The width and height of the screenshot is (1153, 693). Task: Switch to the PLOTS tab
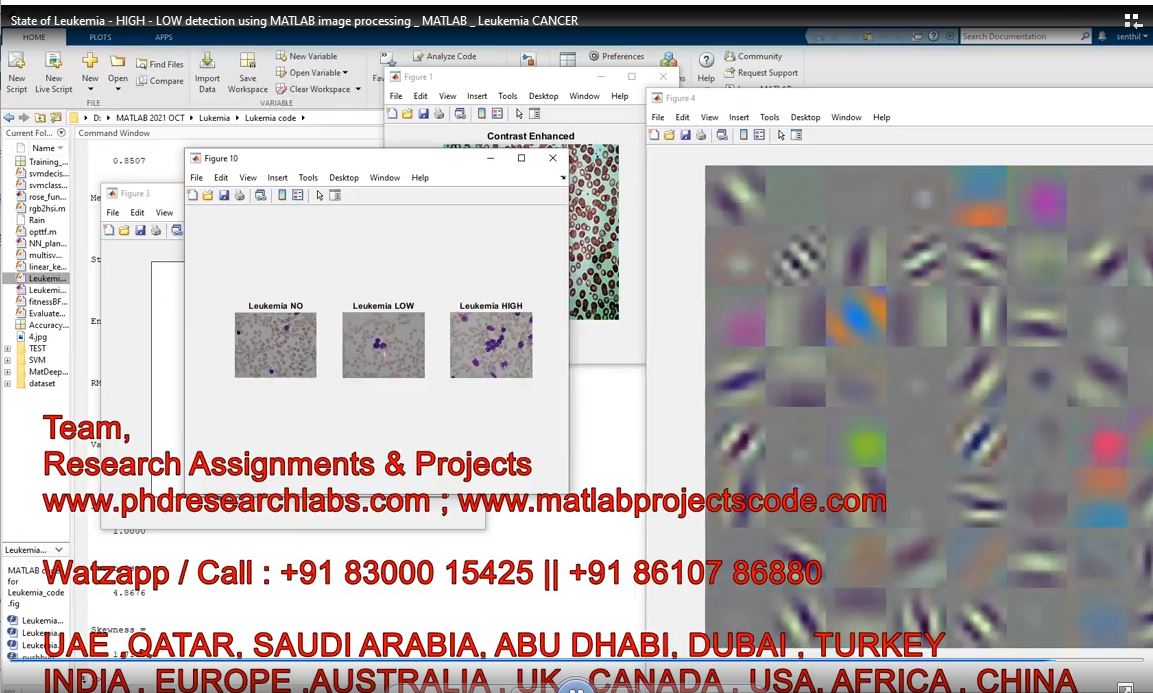click(100, 37)
